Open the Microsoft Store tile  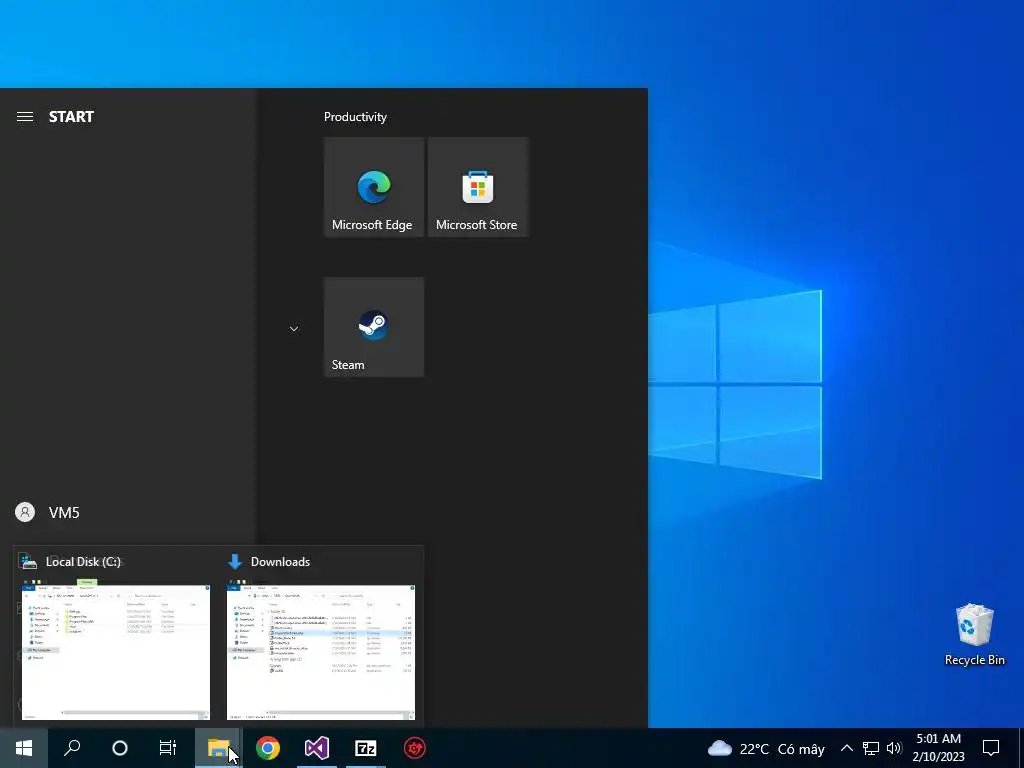[477, 187]
